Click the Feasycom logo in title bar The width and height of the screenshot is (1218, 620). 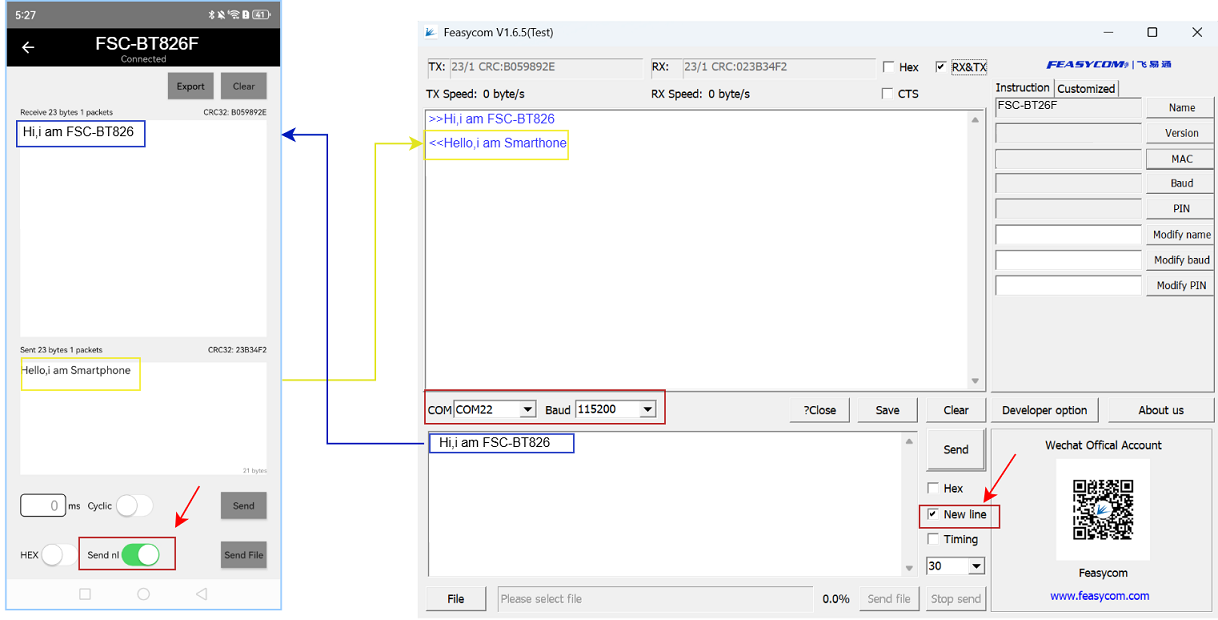click(x=430, y=32)
